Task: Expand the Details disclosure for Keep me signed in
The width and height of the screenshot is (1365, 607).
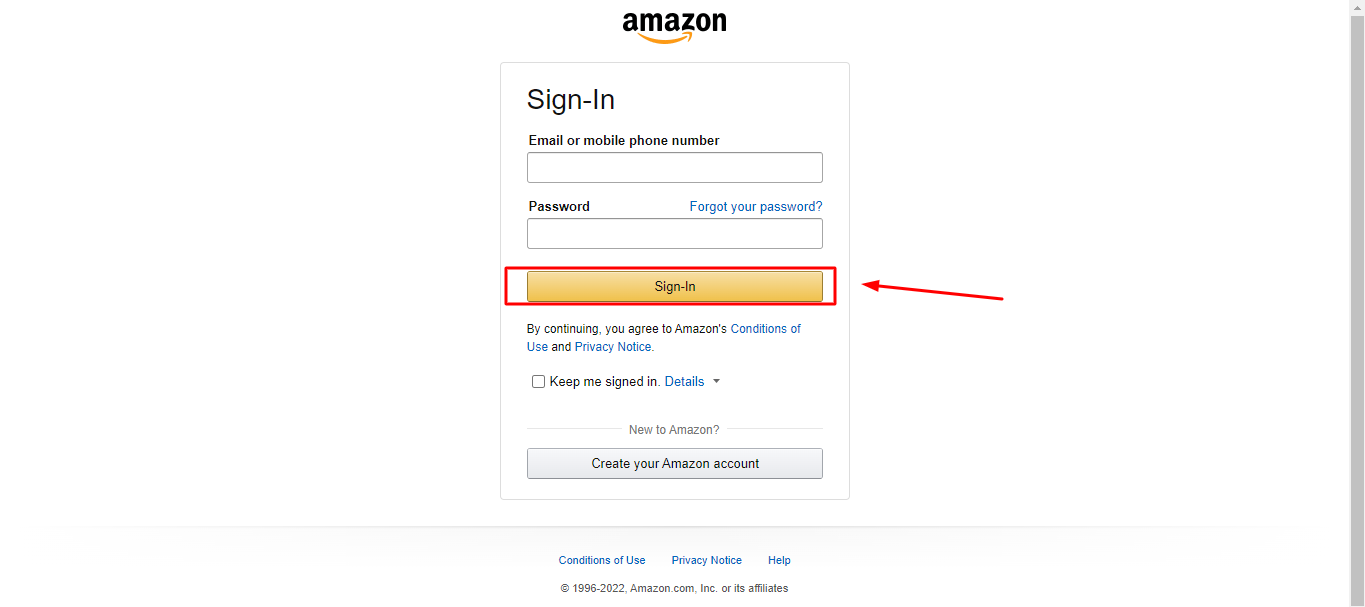Action: pyautogui.click(x=684, y=381)
